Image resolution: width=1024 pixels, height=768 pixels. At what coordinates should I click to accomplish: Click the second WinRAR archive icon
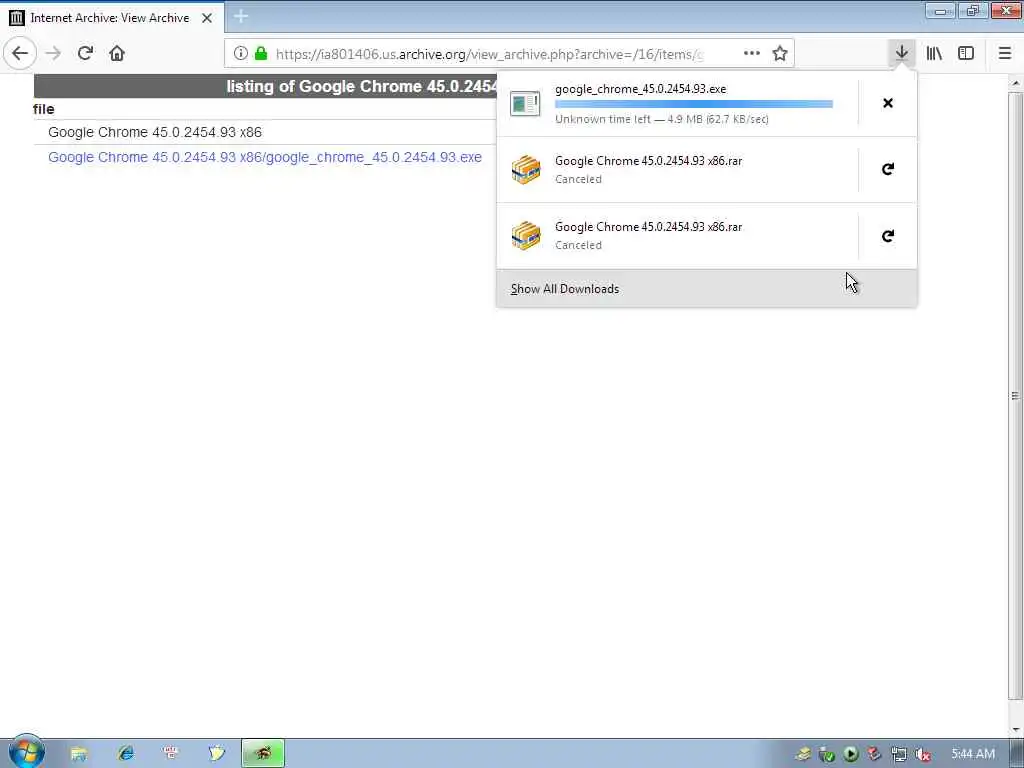526,236
